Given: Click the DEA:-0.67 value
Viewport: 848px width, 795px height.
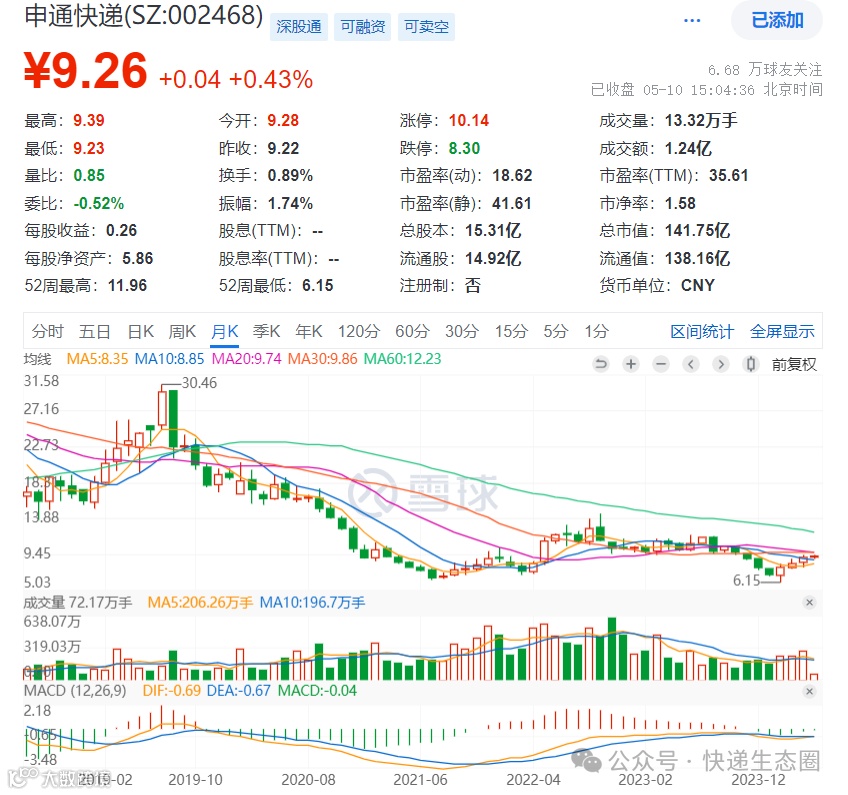Looking at the screenshot, I should point(238,691).
